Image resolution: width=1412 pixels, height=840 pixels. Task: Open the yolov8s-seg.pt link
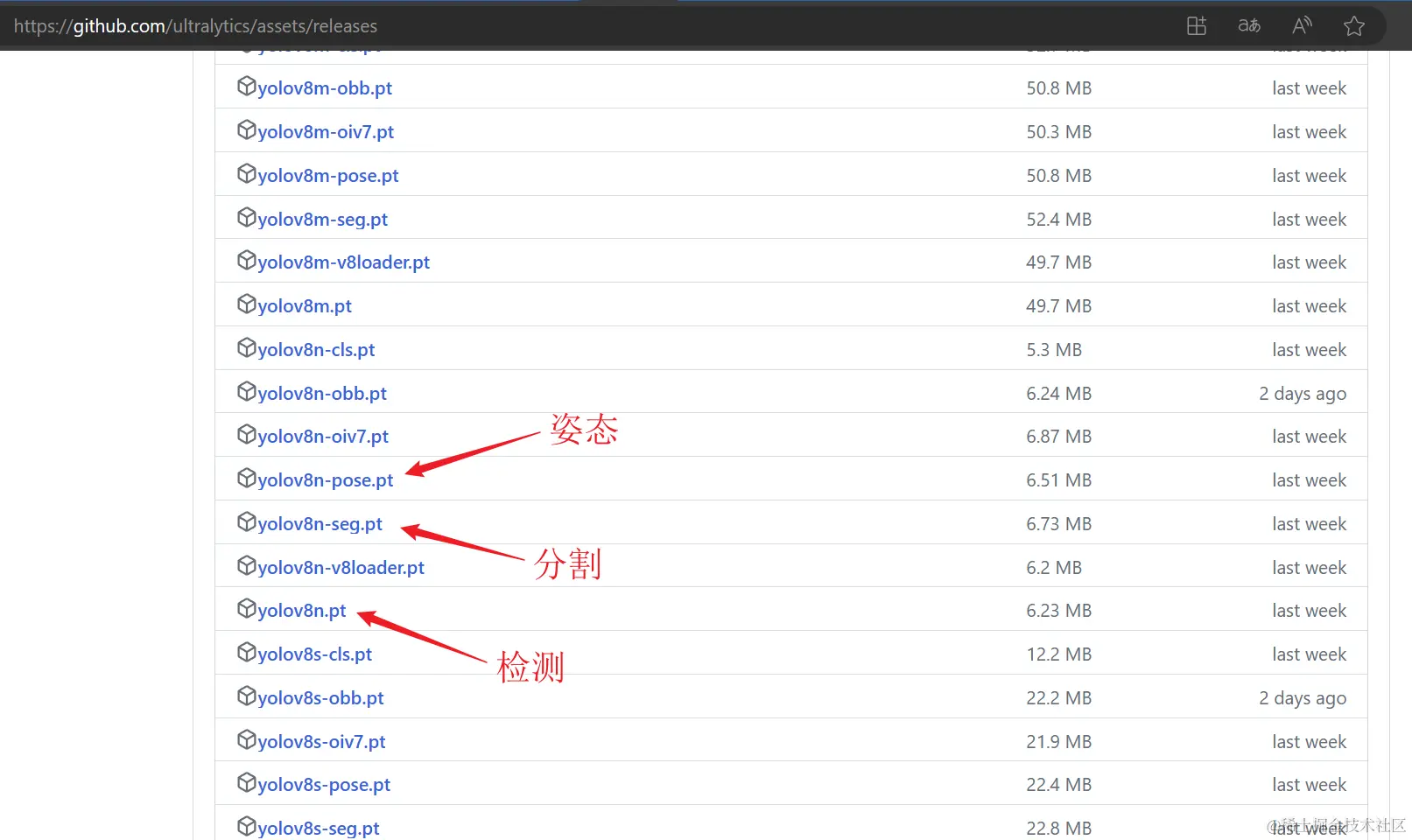pos(319,829)
